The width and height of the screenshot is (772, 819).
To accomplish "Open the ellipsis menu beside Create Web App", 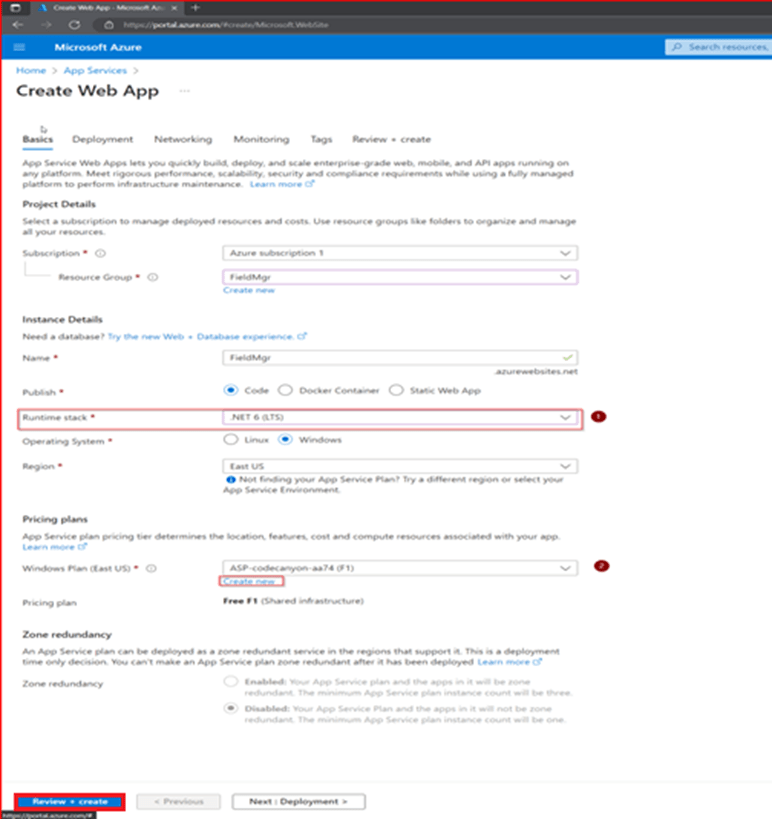I will tap(184, 91).
